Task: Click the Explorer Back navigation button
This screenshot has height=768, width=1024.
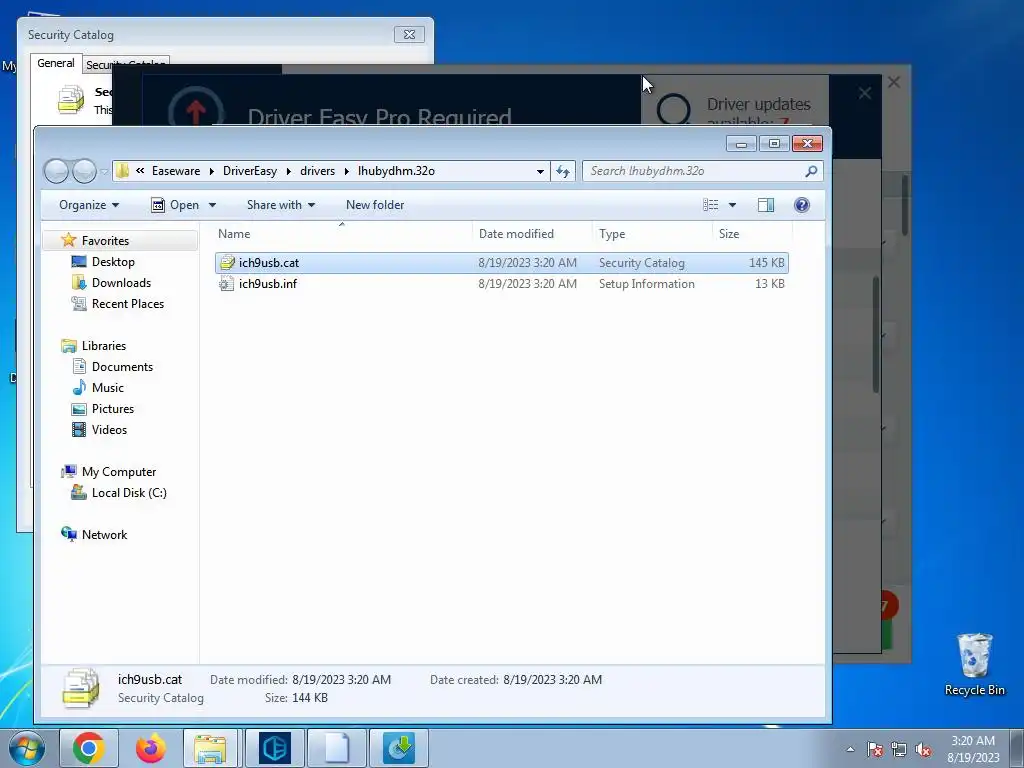Action: tap(56, 171)
